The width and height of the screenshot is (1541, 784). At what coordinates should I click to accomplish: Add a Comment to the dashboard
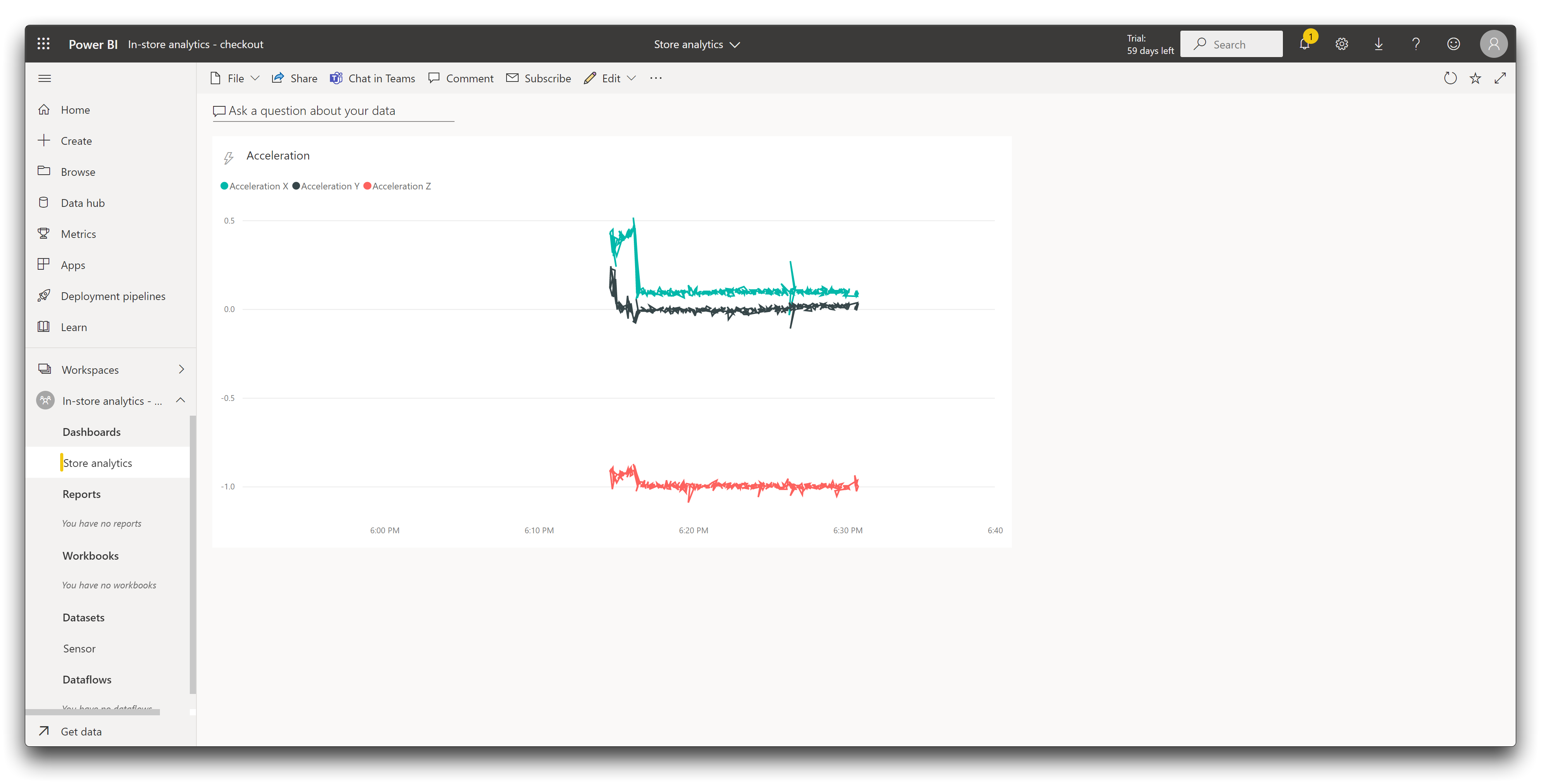(461, 78)
